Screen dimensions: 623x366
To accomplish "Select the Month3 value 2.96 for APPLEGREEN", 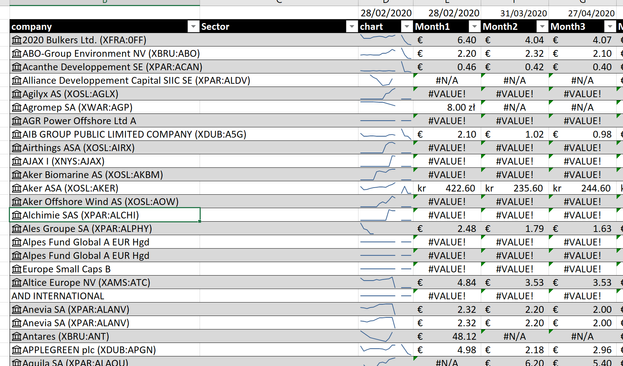I will coord(582,350).
